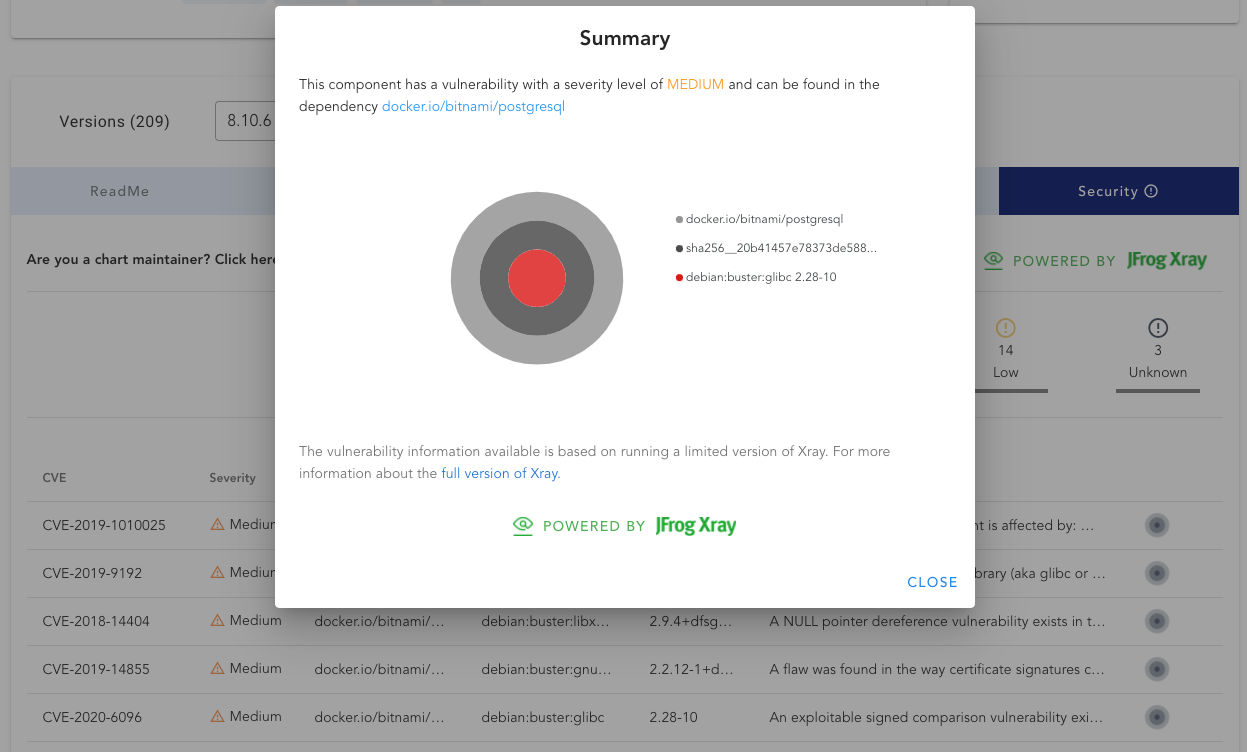This screenshot has width=1247, height=752.
Task: Click warning icon beside CVE-2019-14855 severity
Action: pos(217,668)
